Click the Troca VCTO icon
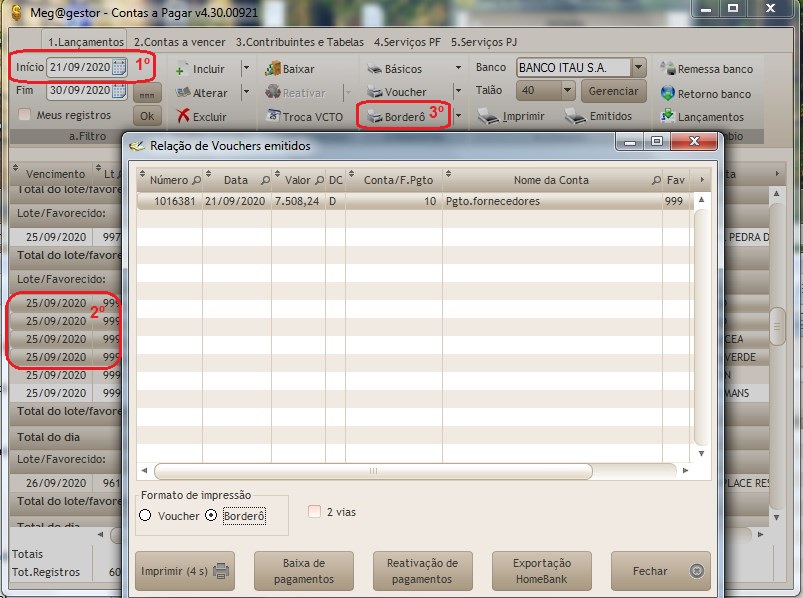Image resolution: width=803 pixels, height=598 pixels. (x=273, y=116)
